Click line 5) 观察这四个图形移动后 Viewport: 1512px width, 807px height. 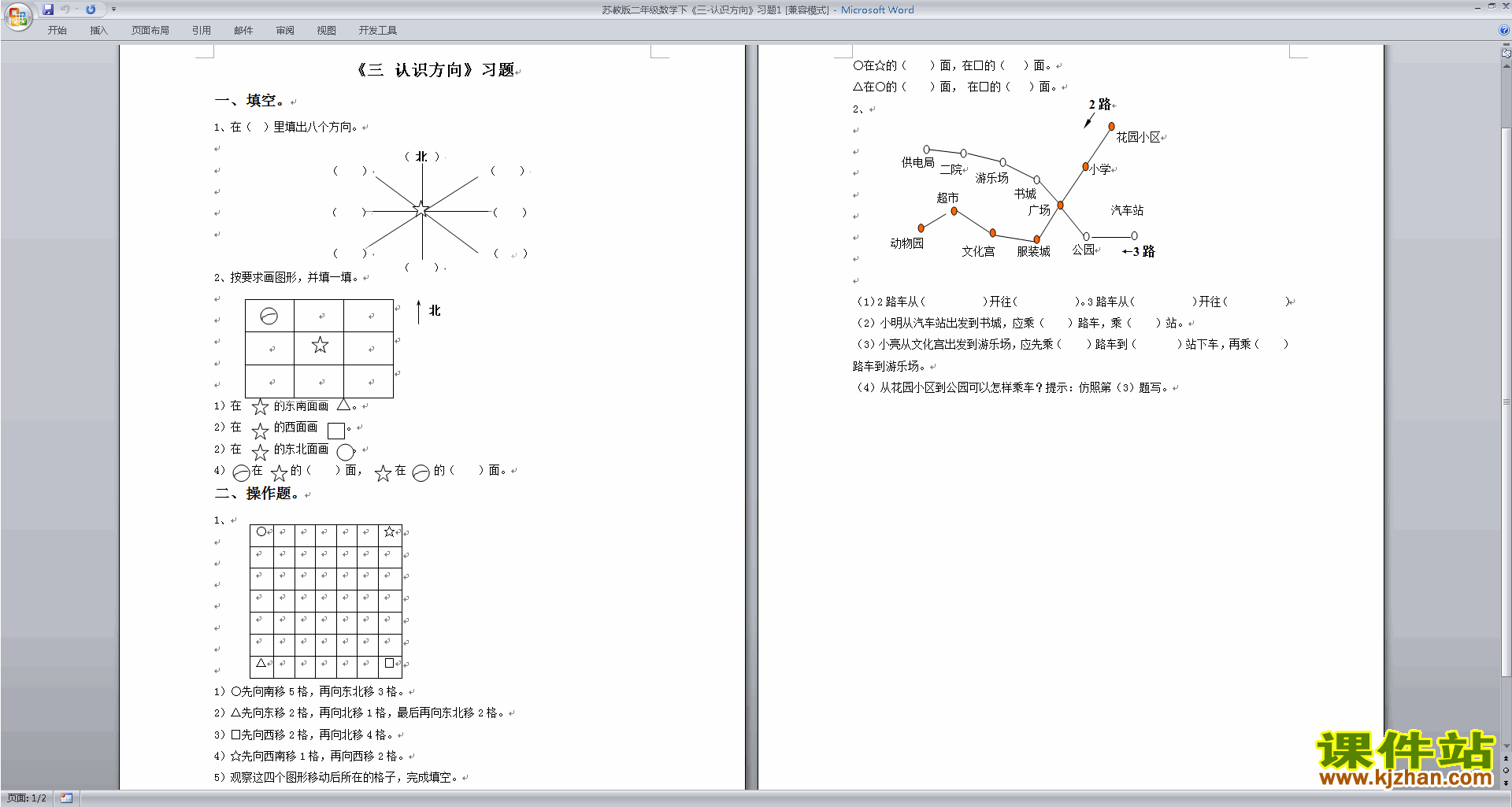[337, 777]
